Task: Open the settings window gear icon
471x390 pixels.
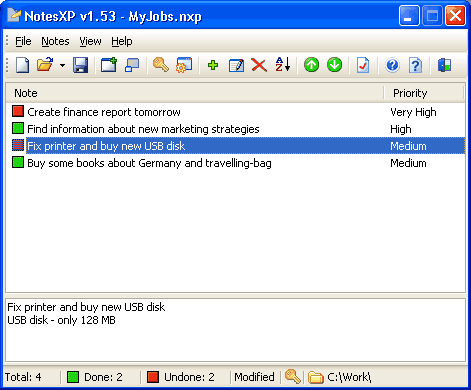Action: pos(184,65)
